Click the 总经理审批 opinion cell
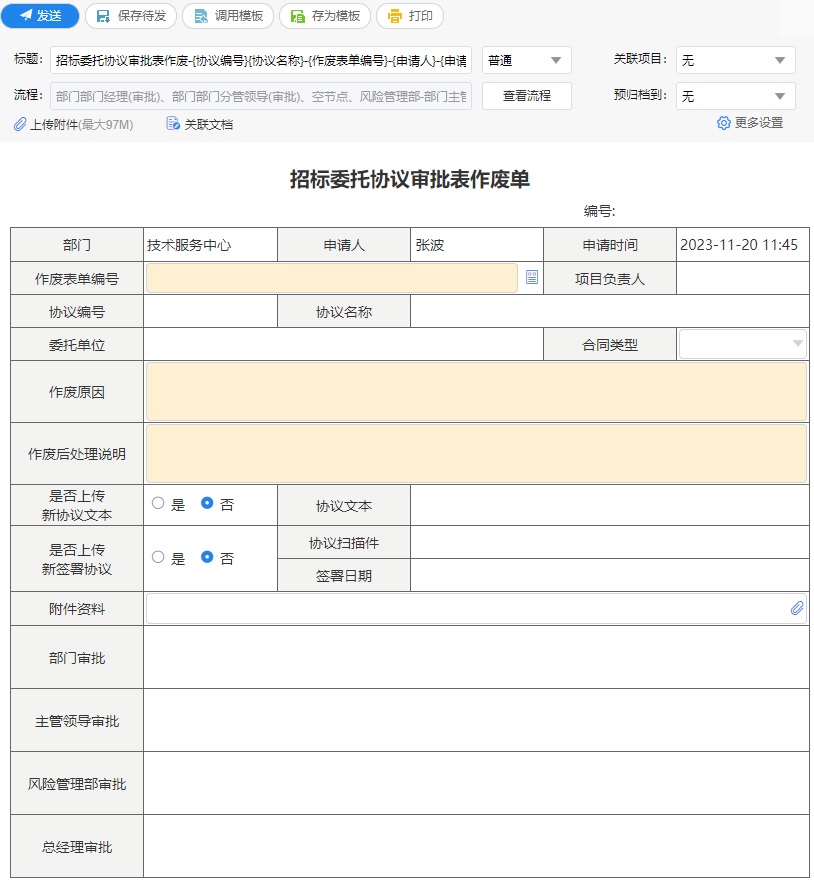This screenshot has width=814, height=883. (x=477, y=846)
